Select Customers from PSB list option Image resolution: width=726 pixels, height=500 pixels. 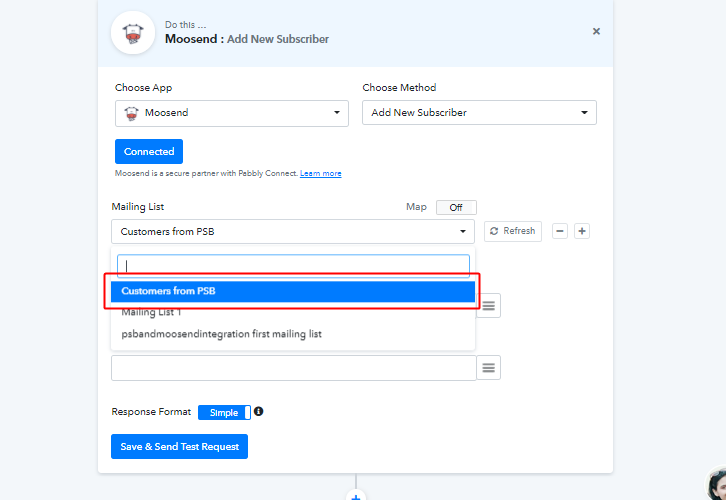click(293, 291)
